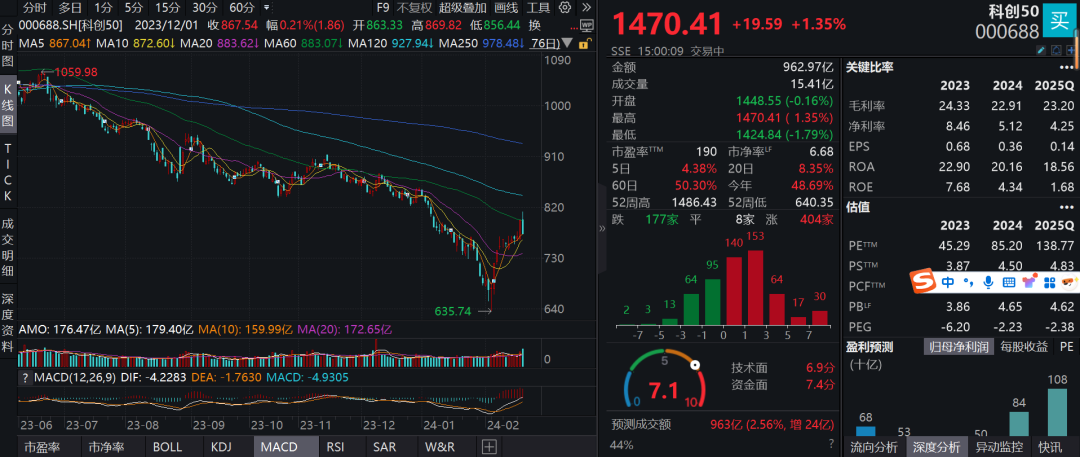Select MACD indicator tab
Screen dimensions: 1080x457
coord(286,447)
